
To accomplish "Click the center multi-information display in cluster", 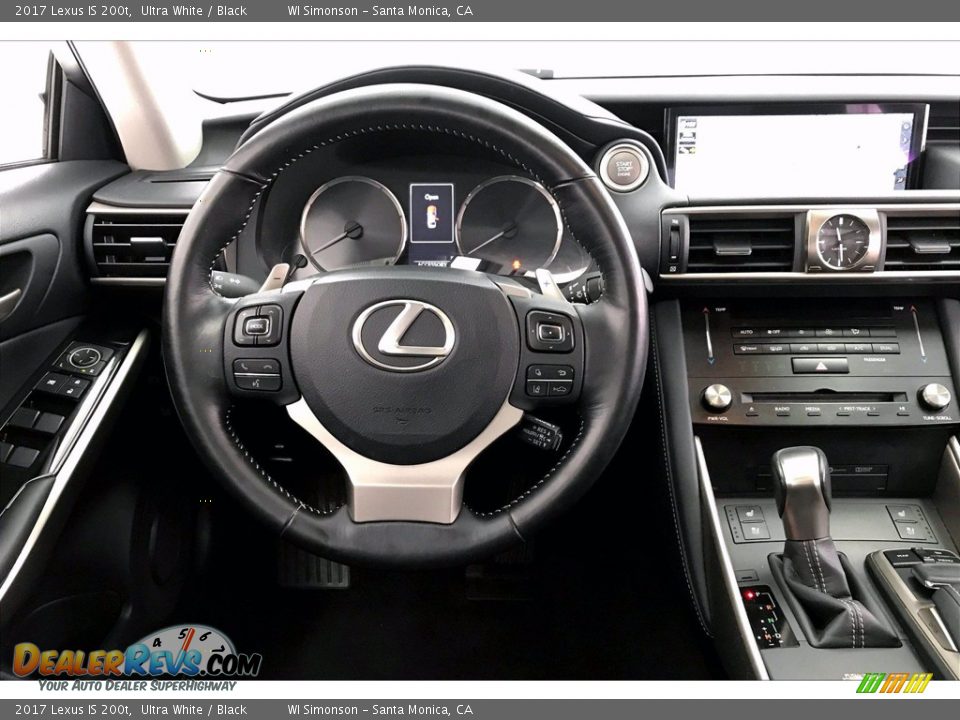I will click(432, 212).
